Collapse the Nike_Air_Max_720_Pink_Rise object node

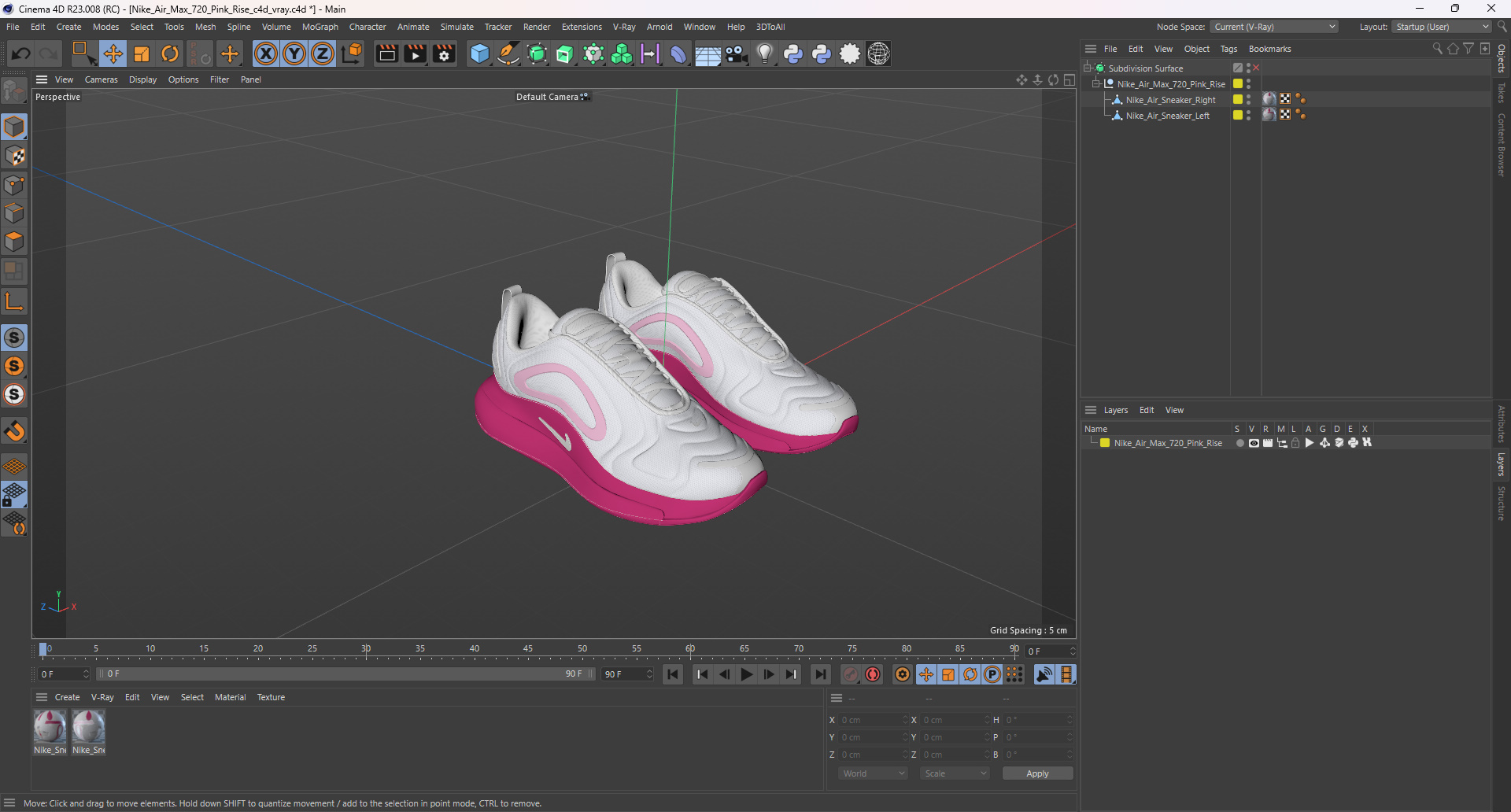(1096, 83)
